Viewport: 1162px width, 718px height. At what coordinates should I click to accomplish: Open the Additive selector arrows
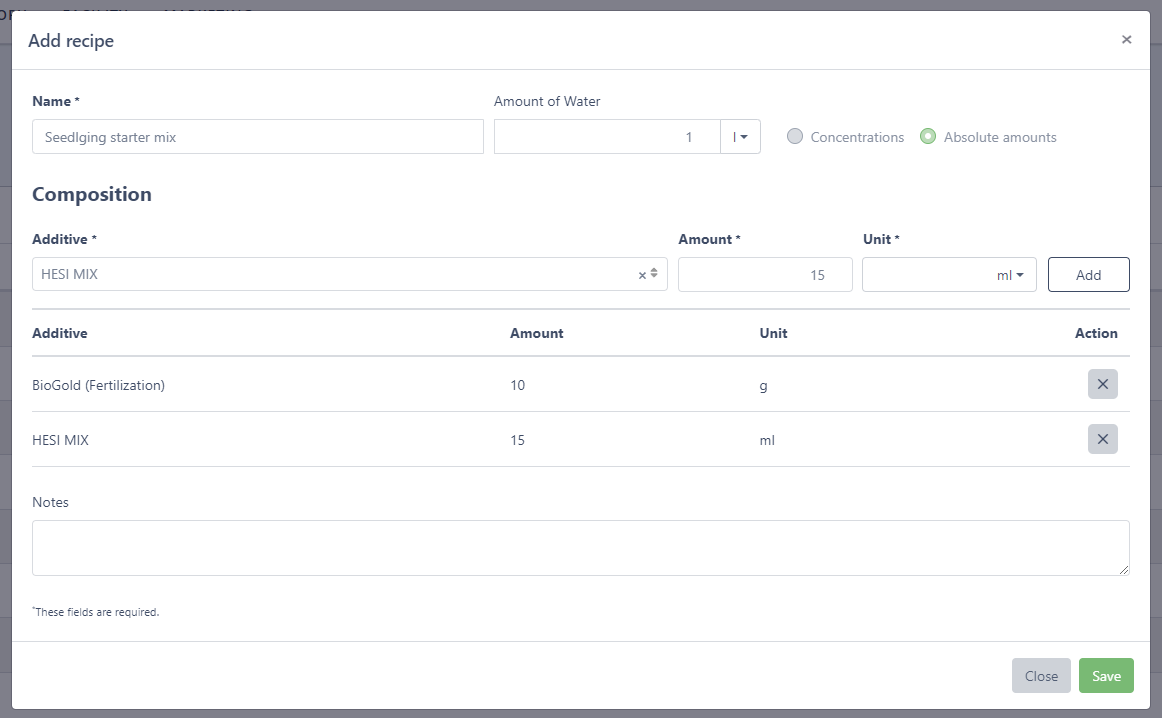click(x=654, y=274)
